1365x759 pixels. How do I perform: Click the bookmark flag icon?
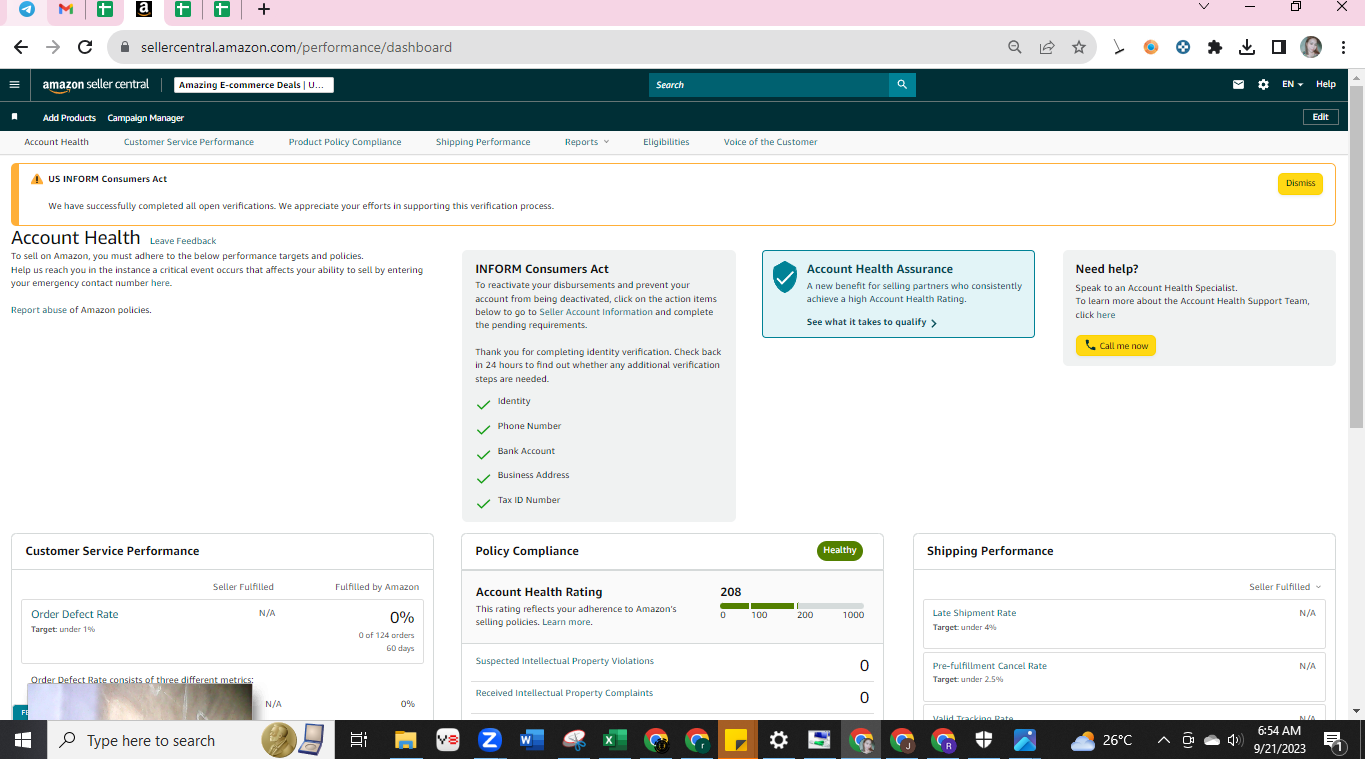(15, 117)
